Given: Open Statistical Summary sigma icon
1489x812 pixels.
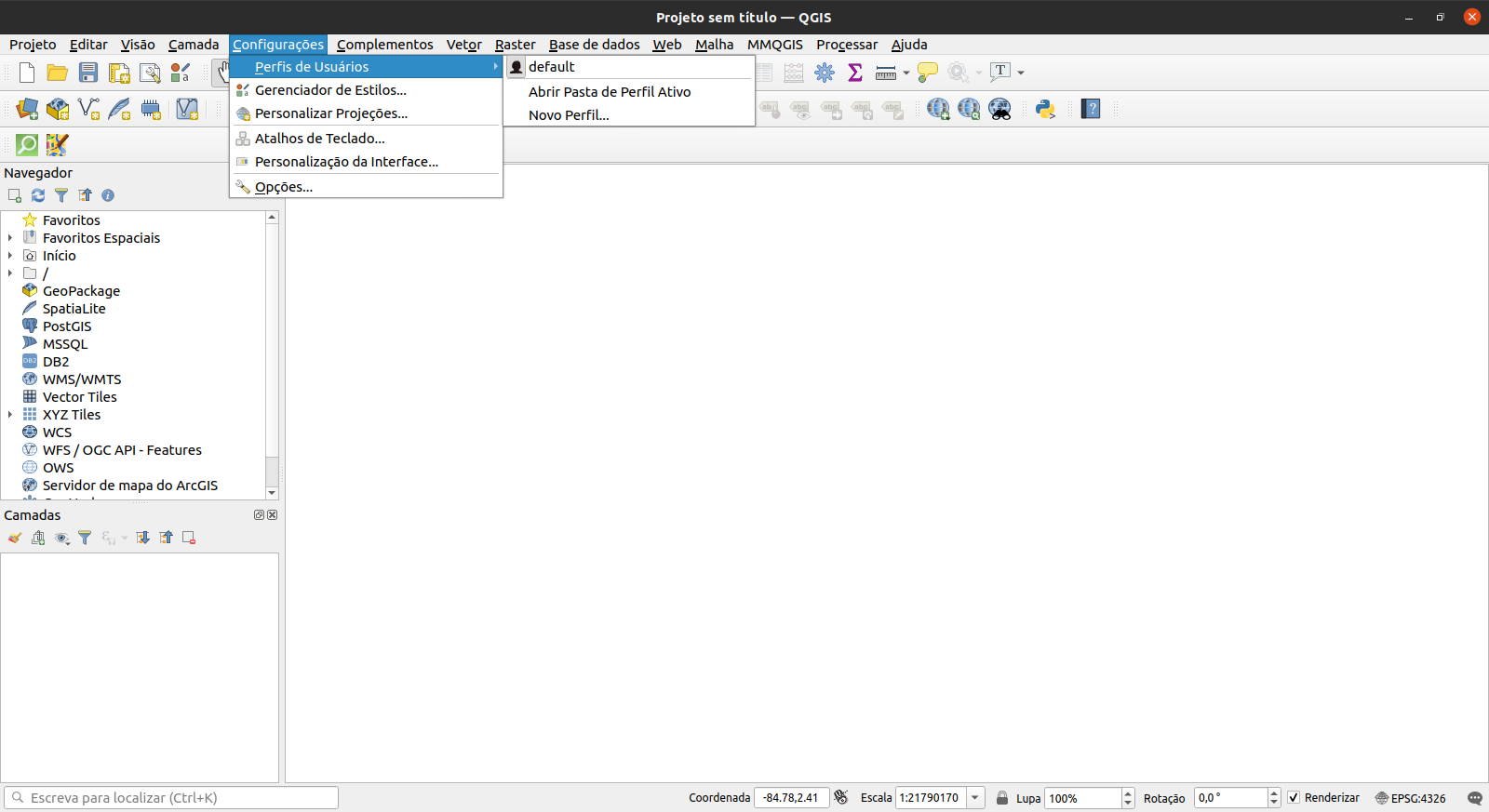Looking at the screenshot, I should pyautogui.click(x=855, y=73).
